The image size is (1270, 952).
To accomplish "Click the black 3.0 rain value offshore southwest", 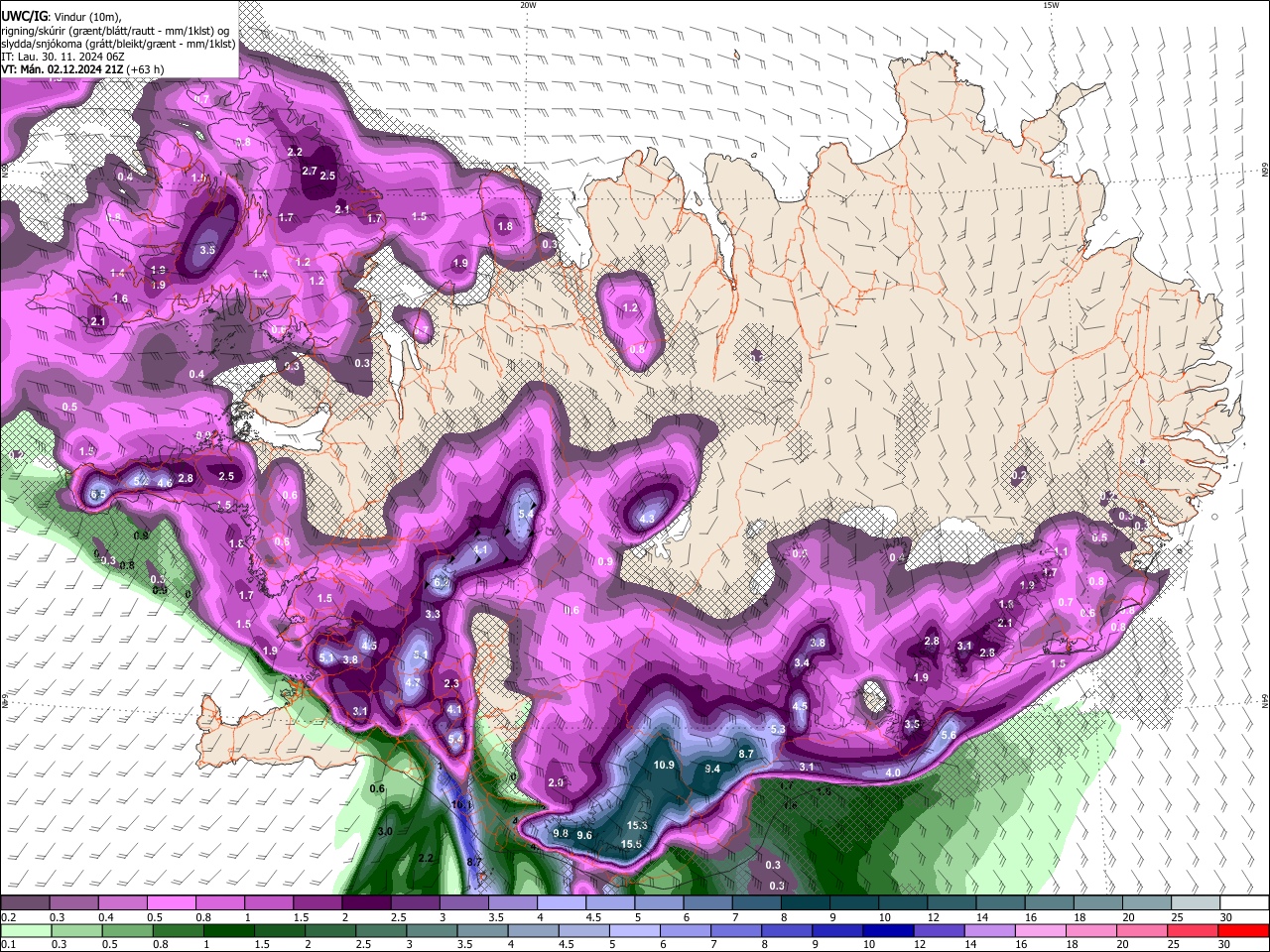I will (385, 831).
